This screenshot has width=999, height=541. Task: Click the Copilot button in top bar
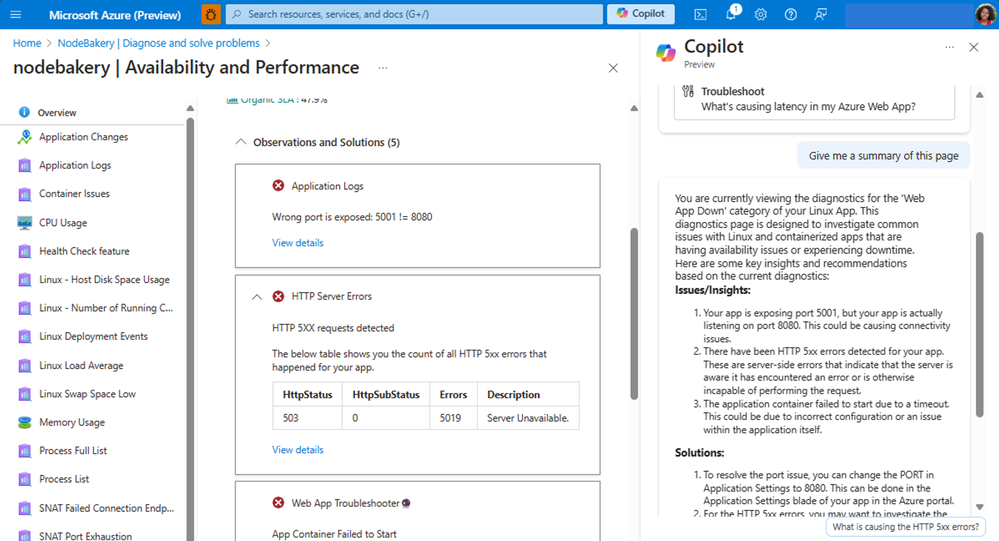pyautogui.click(x=640, y=13)
